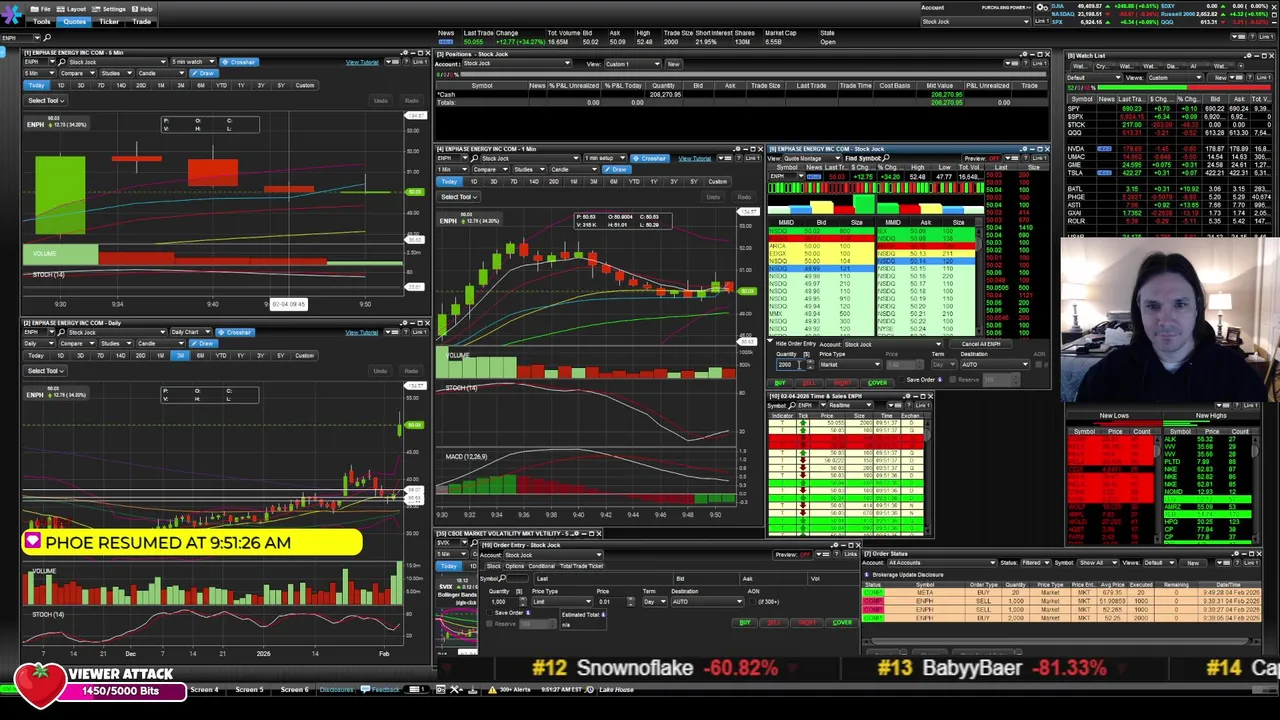Open the Quote Montage view dropdown
The image size is (1280, 720).
[811, 158]
